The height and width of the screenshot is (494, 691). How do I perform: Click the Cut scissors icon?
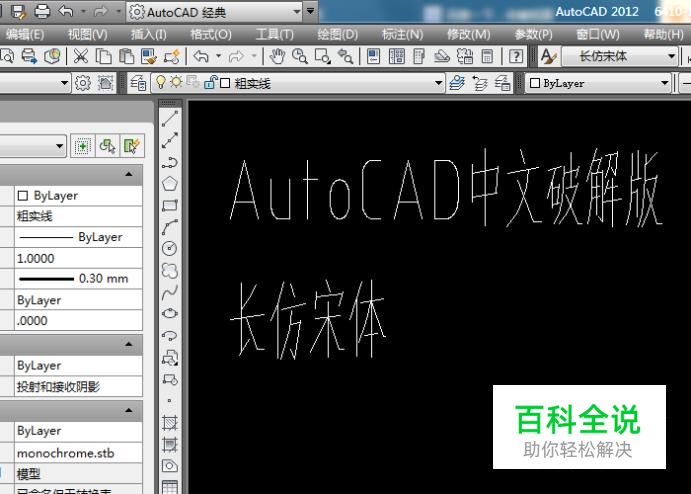pos(81,56)
